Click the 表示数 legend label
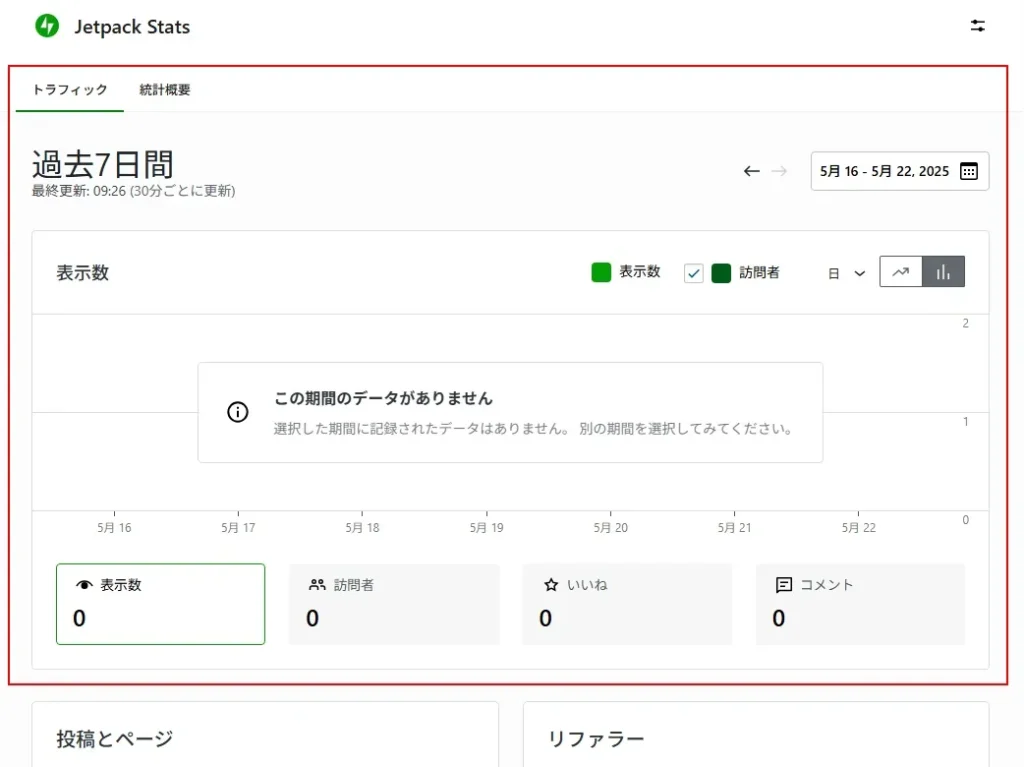Image resolution: width=1024 pixels, height=767 pixels. click(x=639, y=272)
